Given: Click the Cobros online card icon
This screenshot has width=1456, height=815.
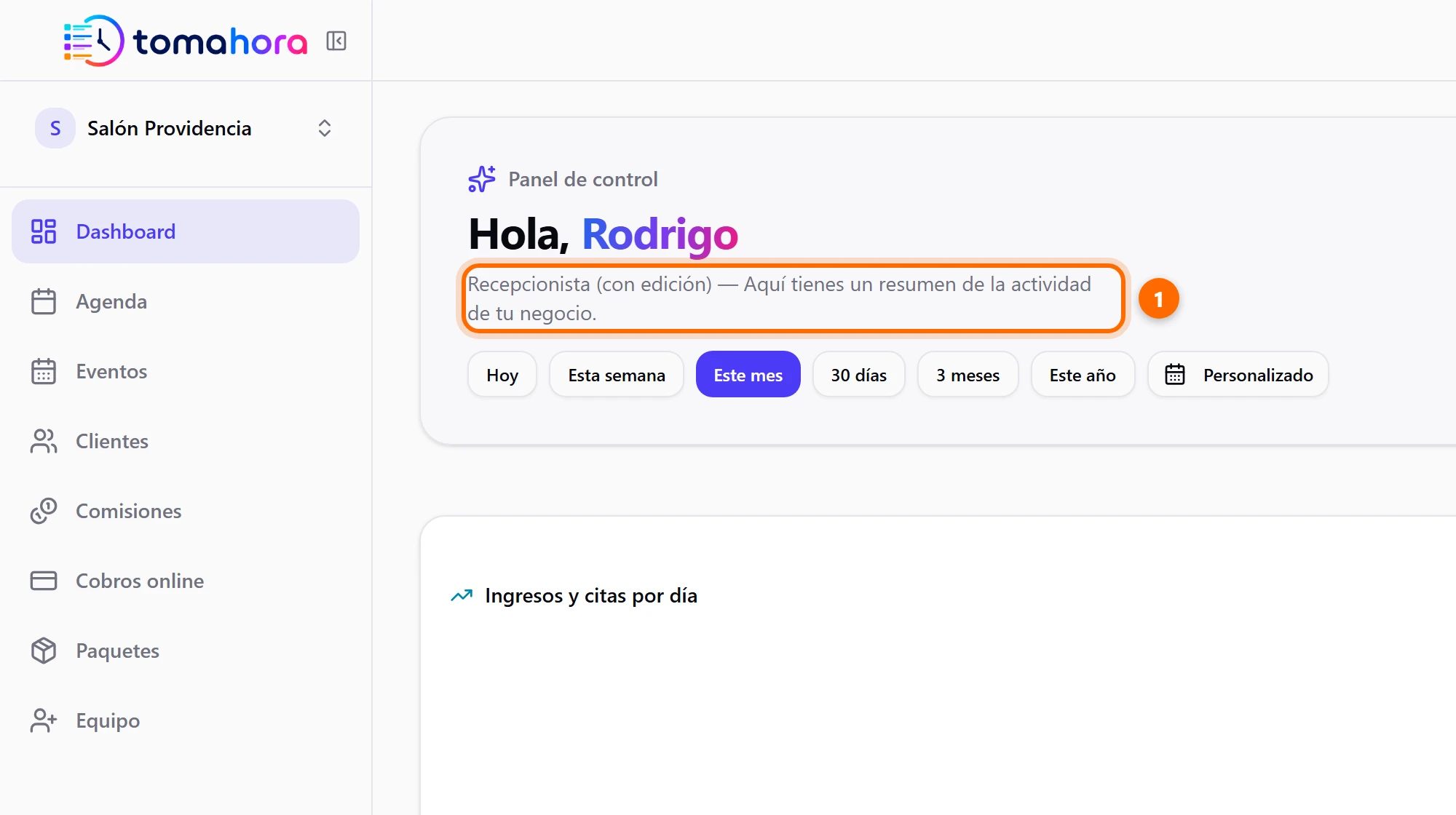Looking at the screenshot, I should [x=44, y=581].
